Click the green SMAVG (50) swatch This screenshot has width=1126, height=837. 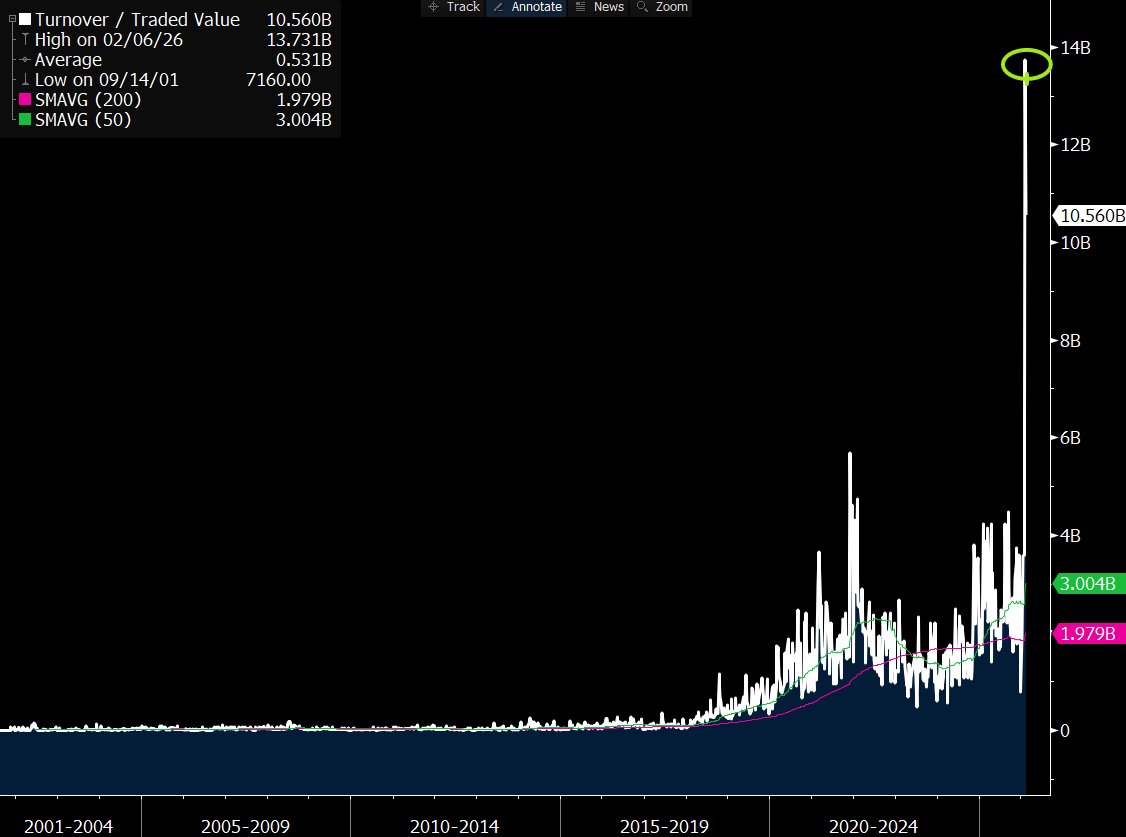[25, 119]
